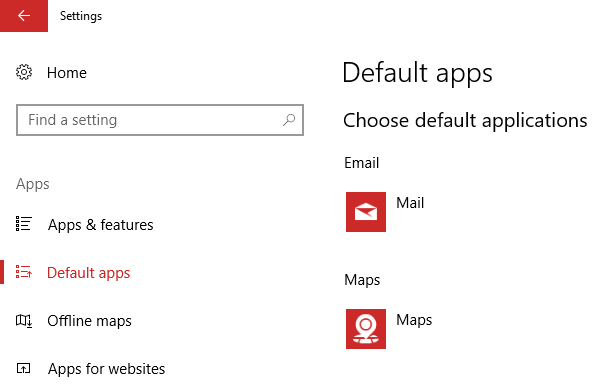Image resolution: width=606 pixels, height=384 pixels.
Task: Click the Home gear icon
Action: 24,72
